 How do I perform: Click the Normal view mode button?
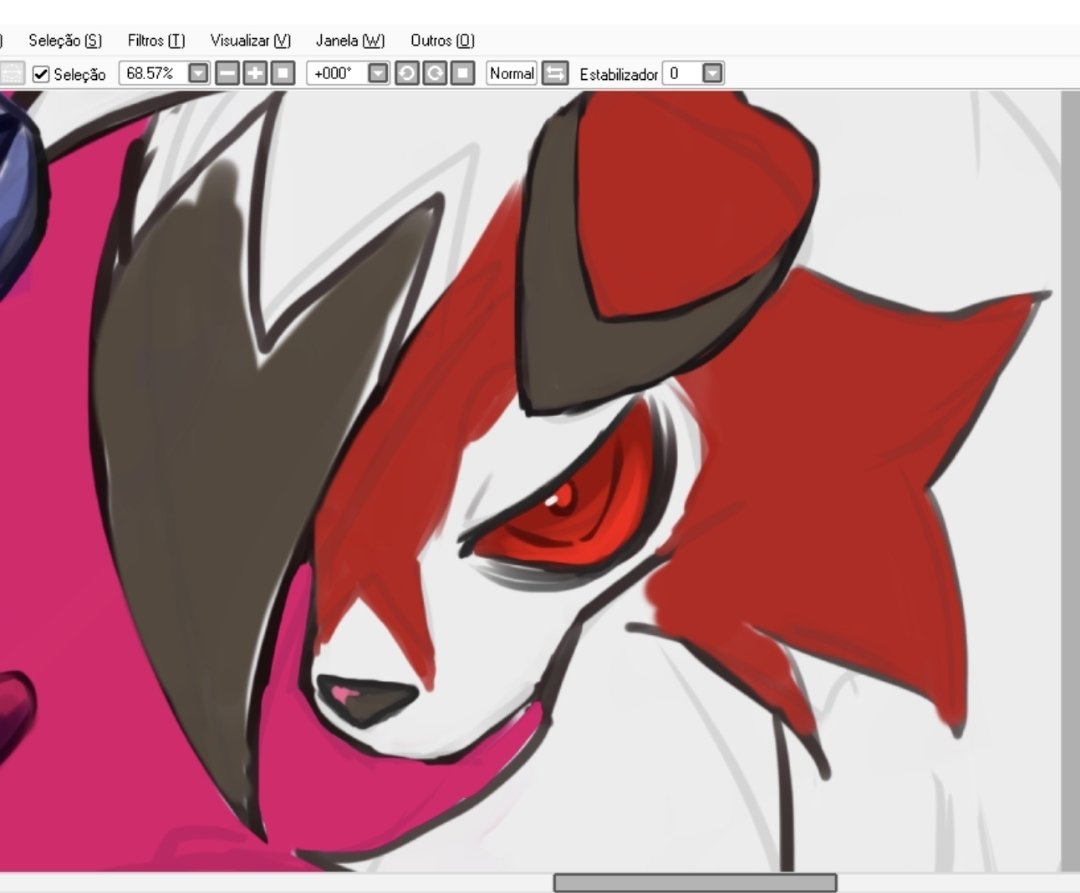click(x=511, y=72)
